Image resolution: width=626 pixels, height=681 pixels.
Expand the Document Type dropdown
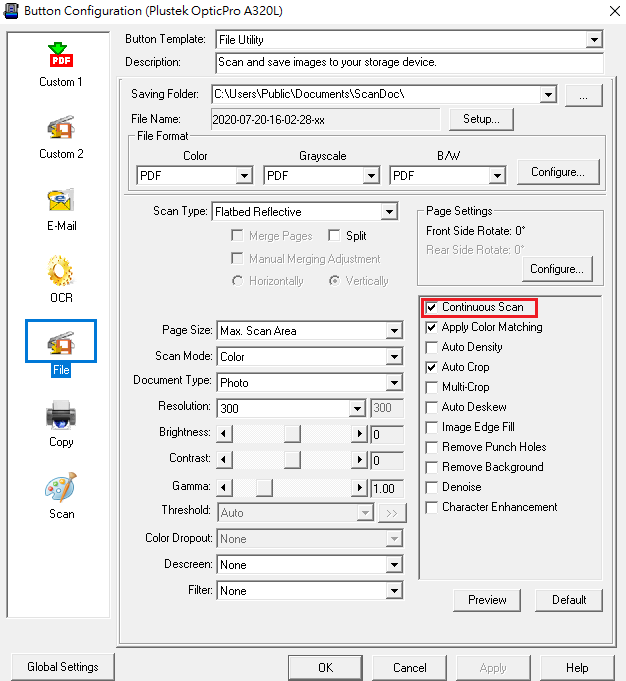[x=394, y=383]
